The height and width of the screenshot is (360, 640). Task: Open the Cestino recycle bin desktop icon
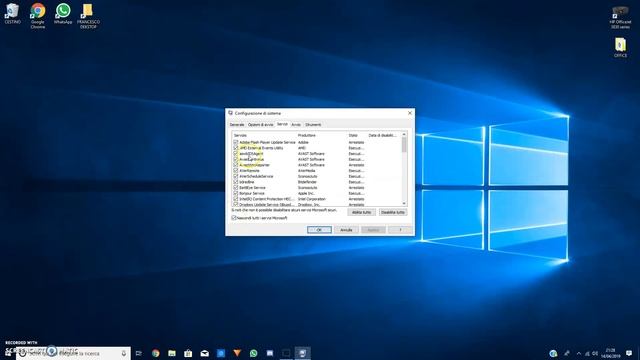click(13, 13)
